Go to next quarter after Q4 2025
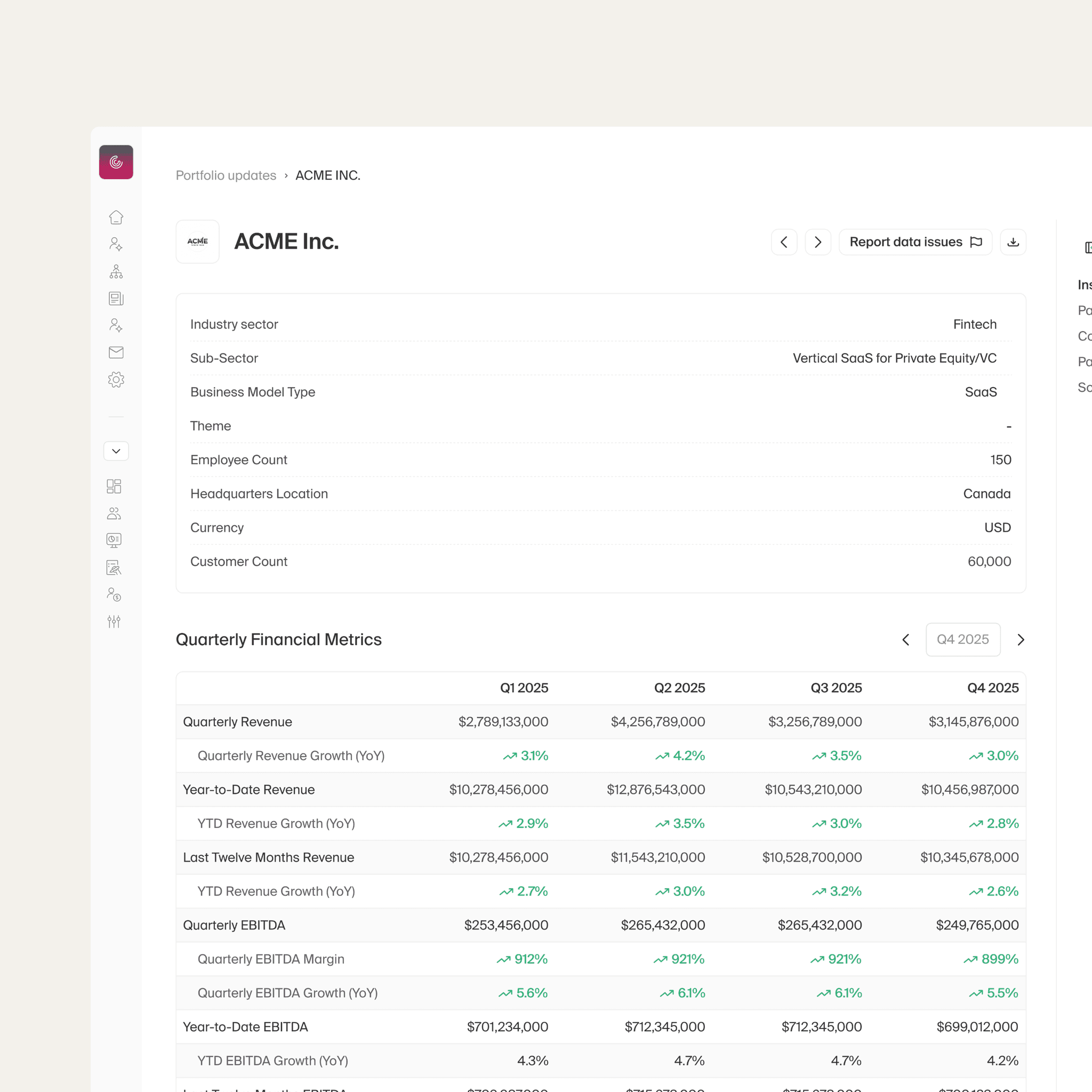 [1020, 639]
